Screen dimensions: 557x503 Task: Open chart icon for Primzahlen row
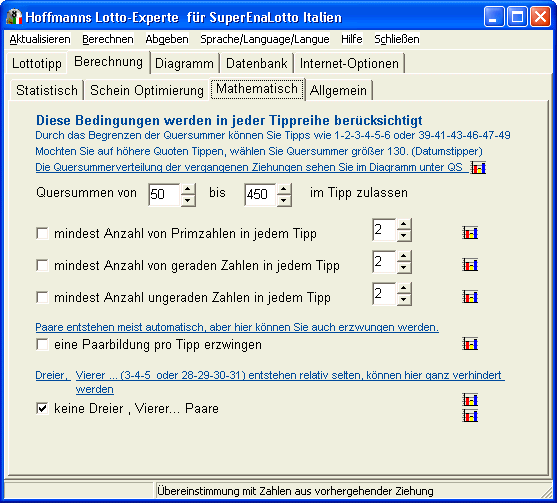470,233
